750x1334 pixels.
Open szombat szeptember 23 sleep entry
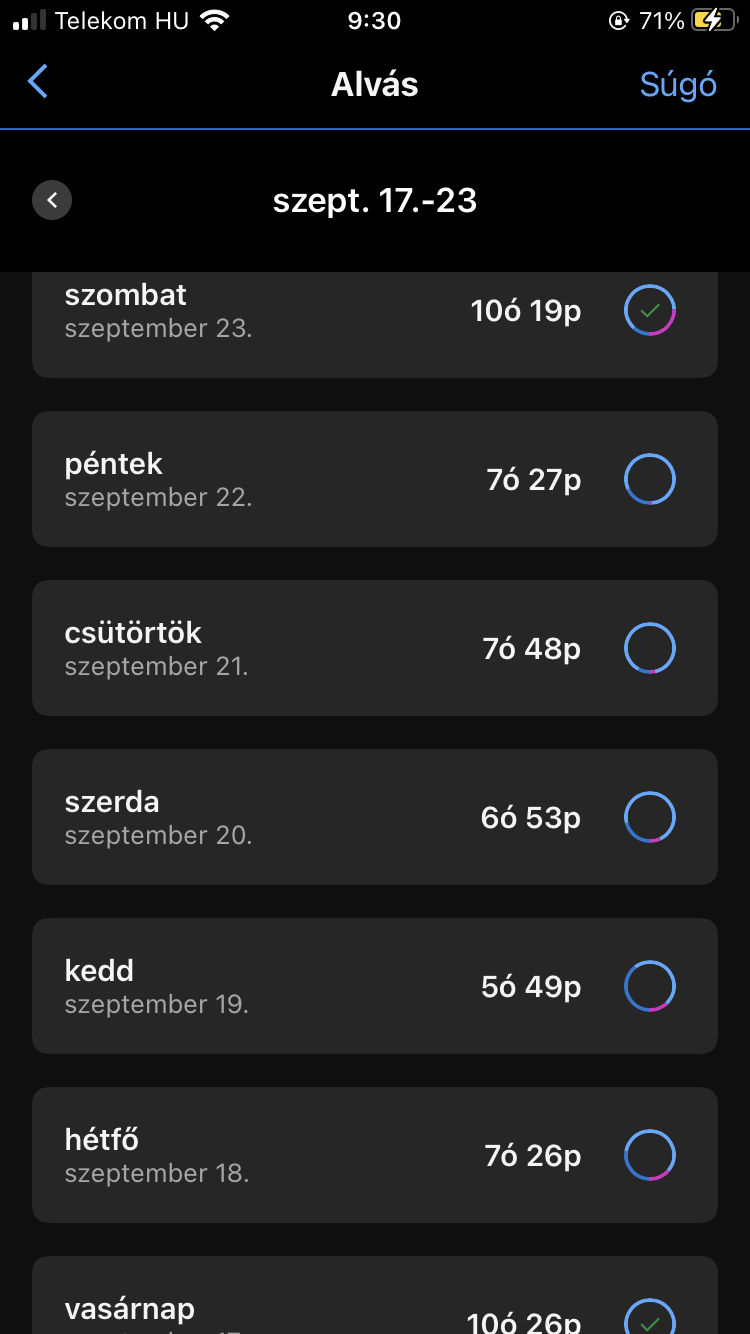pyautogui.click(x=300, y=312)
